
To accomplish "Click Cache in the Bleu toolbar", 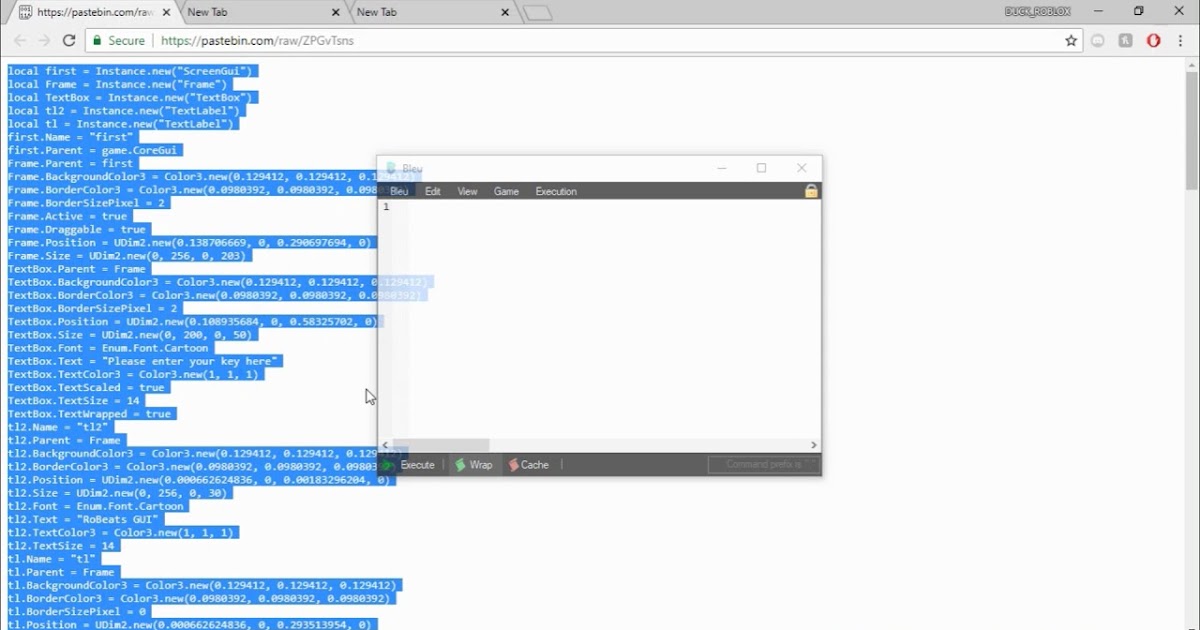I will pyautogui.click(x=528, y=465).
